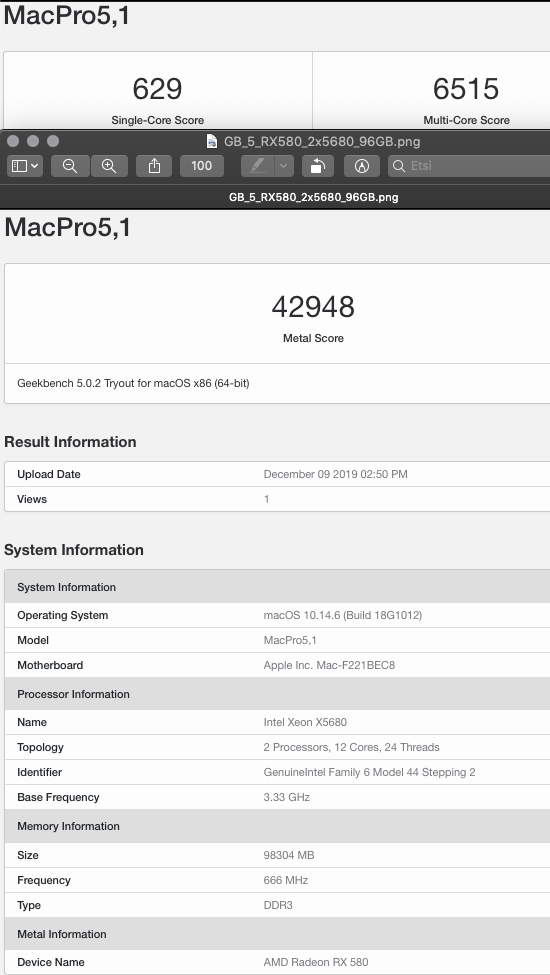550x975 pixels.
Task: Close the Preview window with the first title-bar button
Action: point(13,141)
